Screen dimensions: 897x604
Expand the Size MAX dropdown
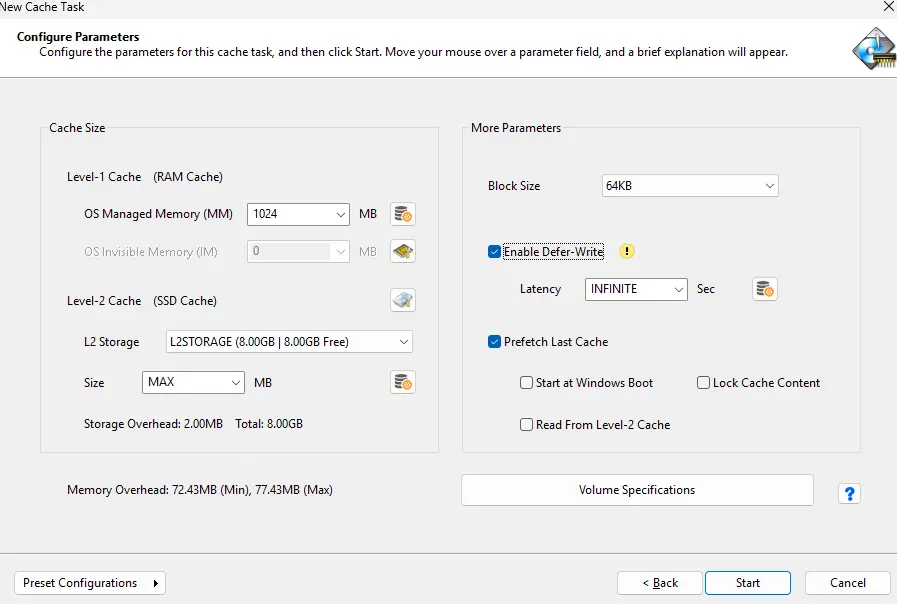[x=193, y=383]
